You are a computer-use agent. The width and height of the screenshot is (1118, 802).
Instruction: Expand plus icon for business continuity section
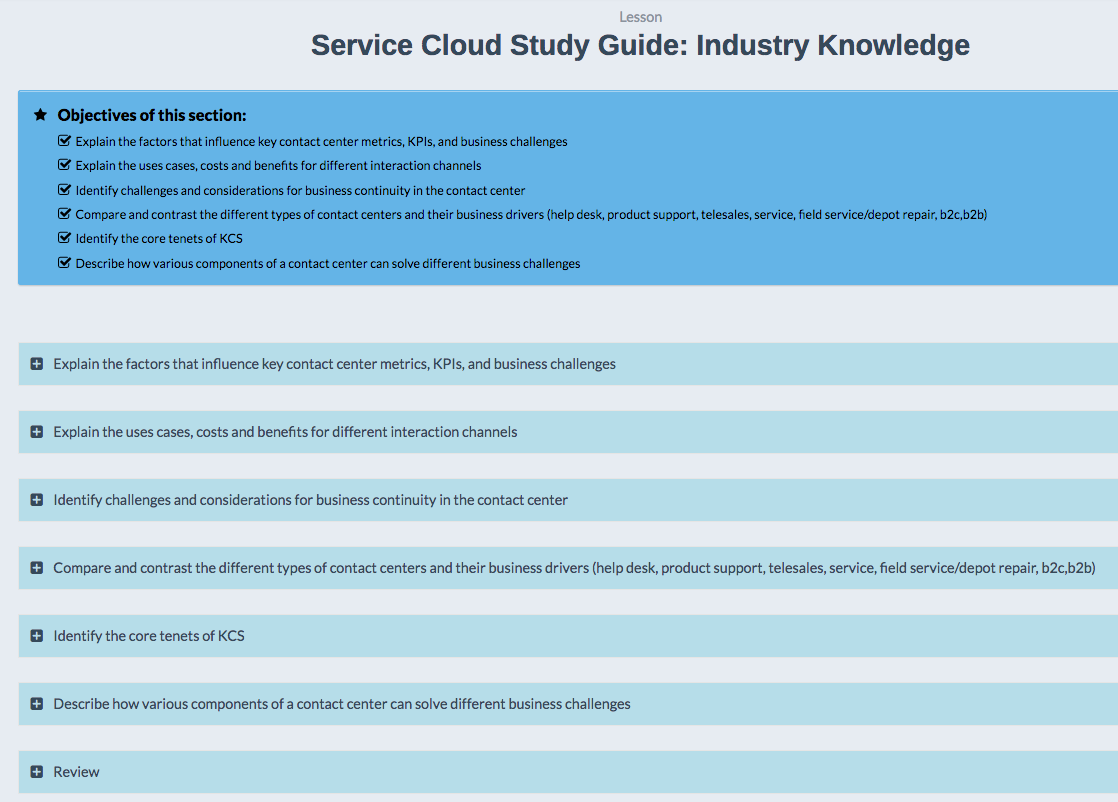tap(37, 500)
